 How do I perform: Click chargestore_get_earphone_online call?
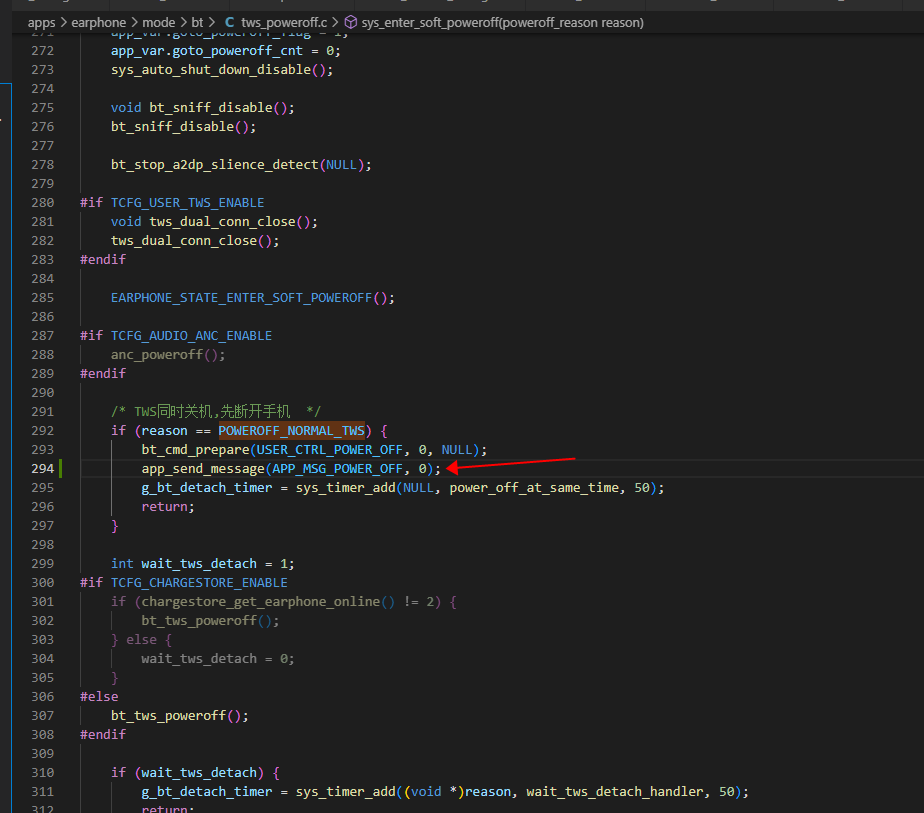coord(260,602)
